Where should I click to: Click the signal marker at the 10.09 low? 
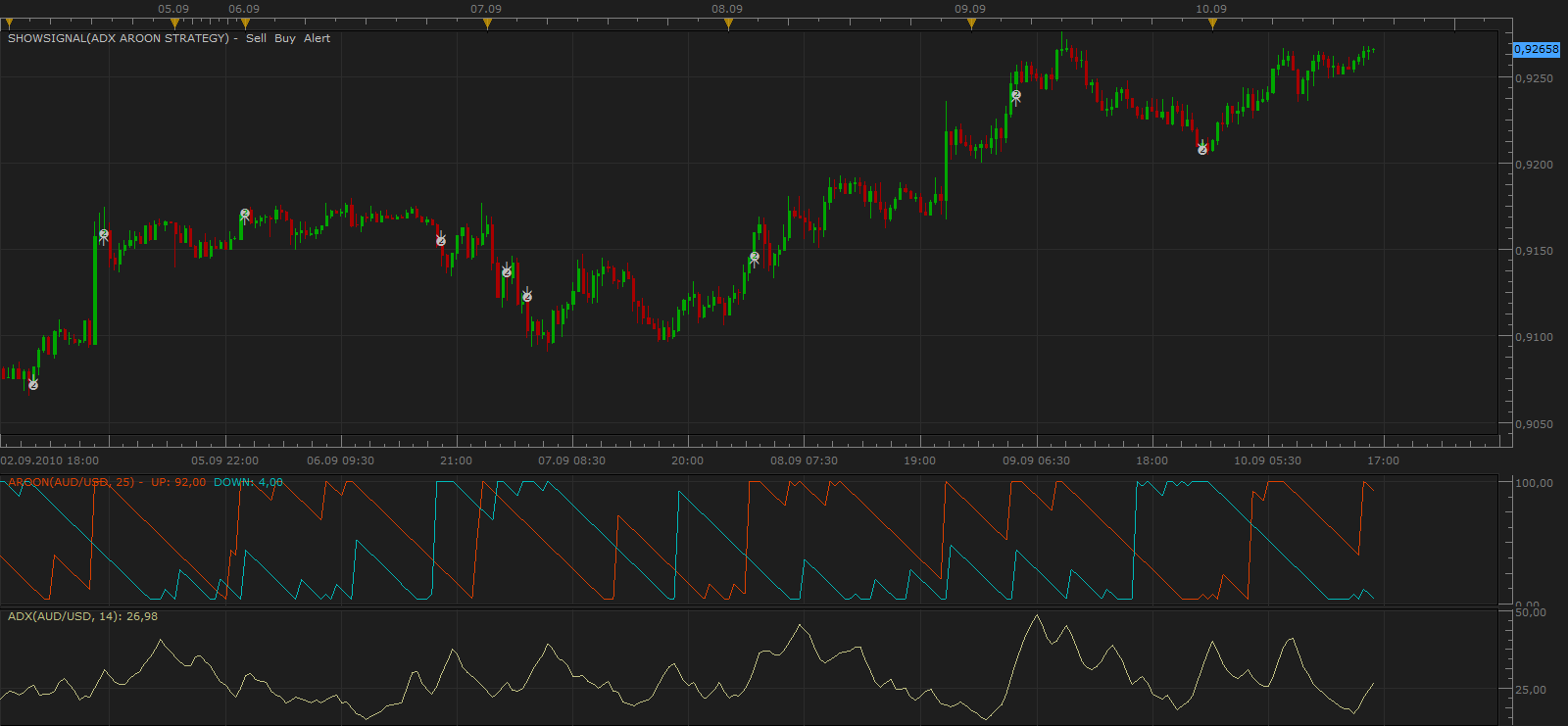[x=1202, y=149]
